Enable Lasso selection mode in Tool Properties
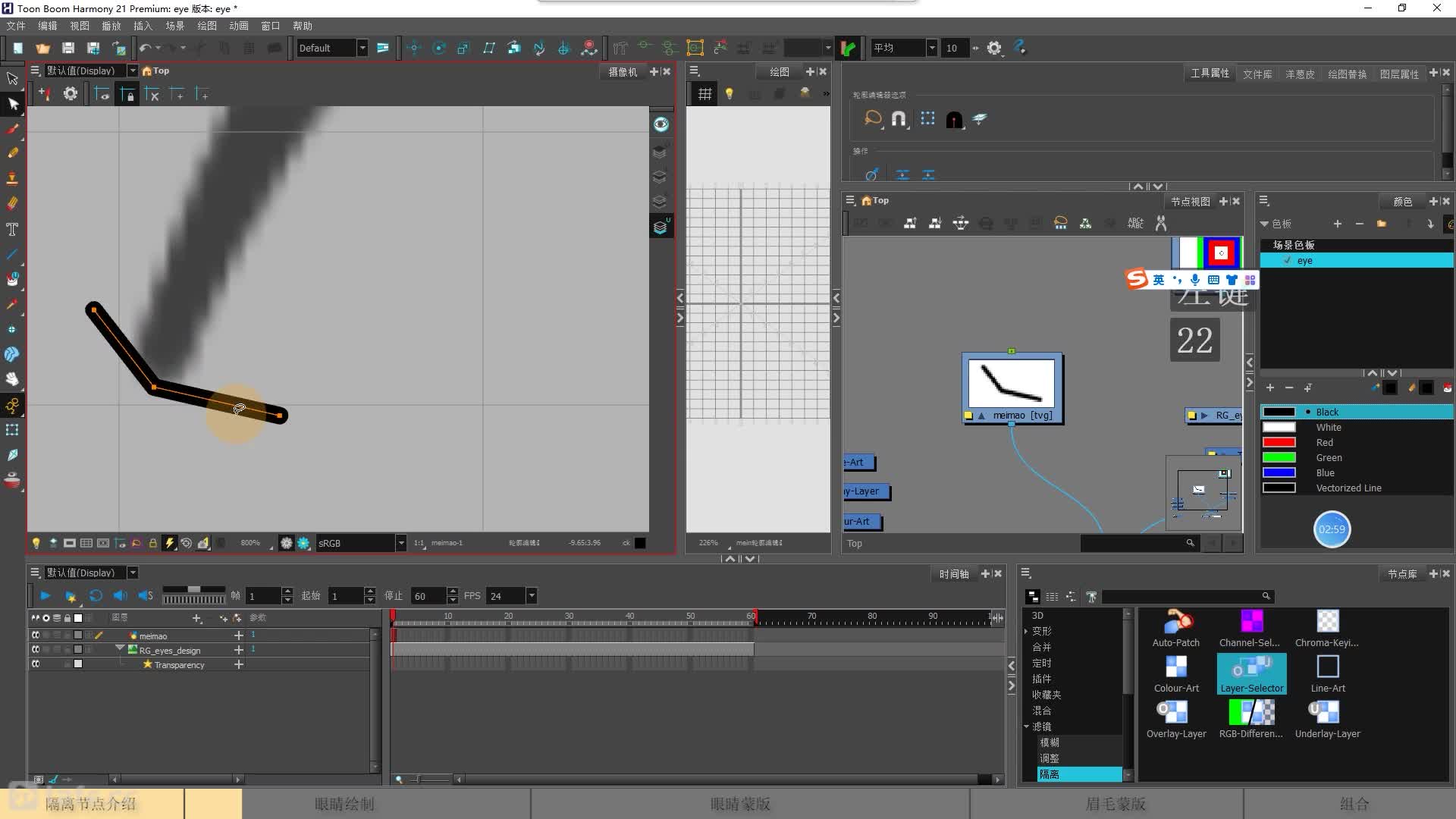Viewport: 1456px width, 819px height. pos(873,118)
